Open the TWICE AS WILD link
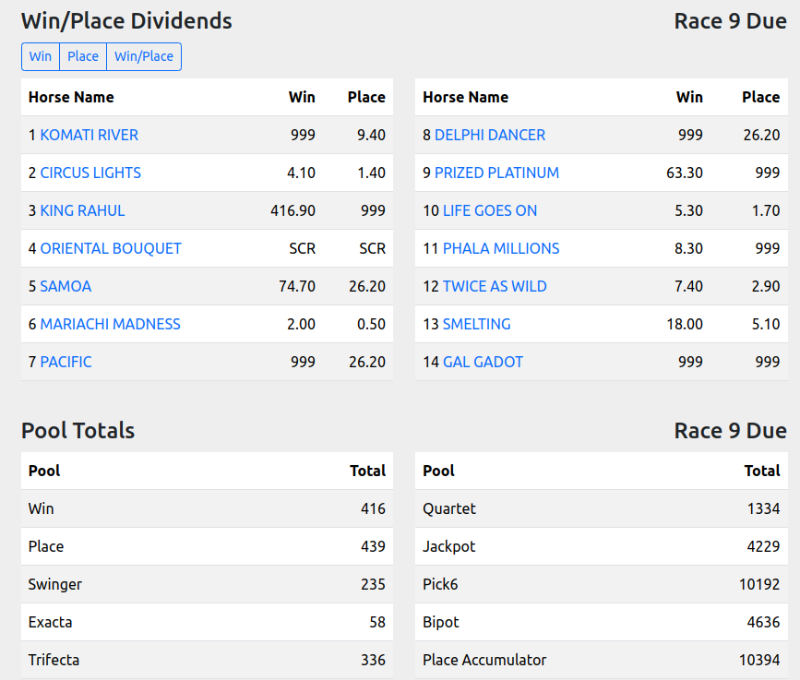The height and width of the screenshot is (680, 800). tap(495, 287)
